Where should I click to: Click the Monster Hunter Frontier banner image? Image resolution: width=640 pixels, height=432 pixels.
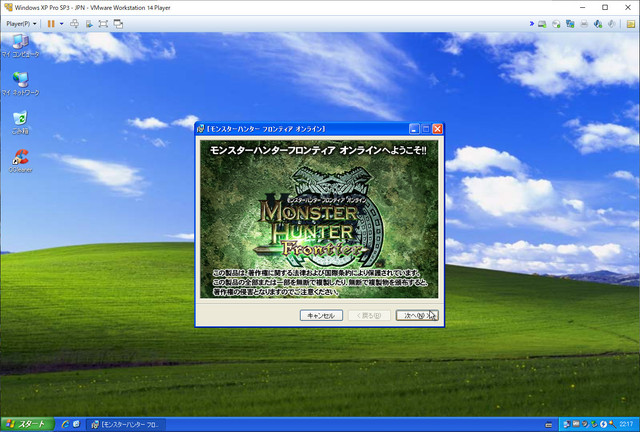click(319, 219)
